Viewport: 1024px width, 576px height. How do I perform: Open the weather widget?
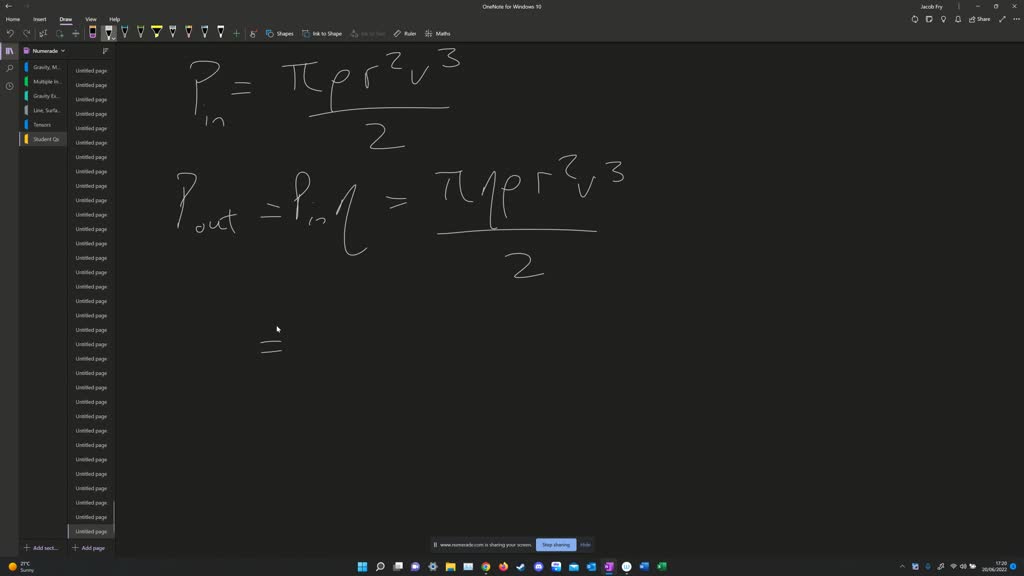(20, 567)
